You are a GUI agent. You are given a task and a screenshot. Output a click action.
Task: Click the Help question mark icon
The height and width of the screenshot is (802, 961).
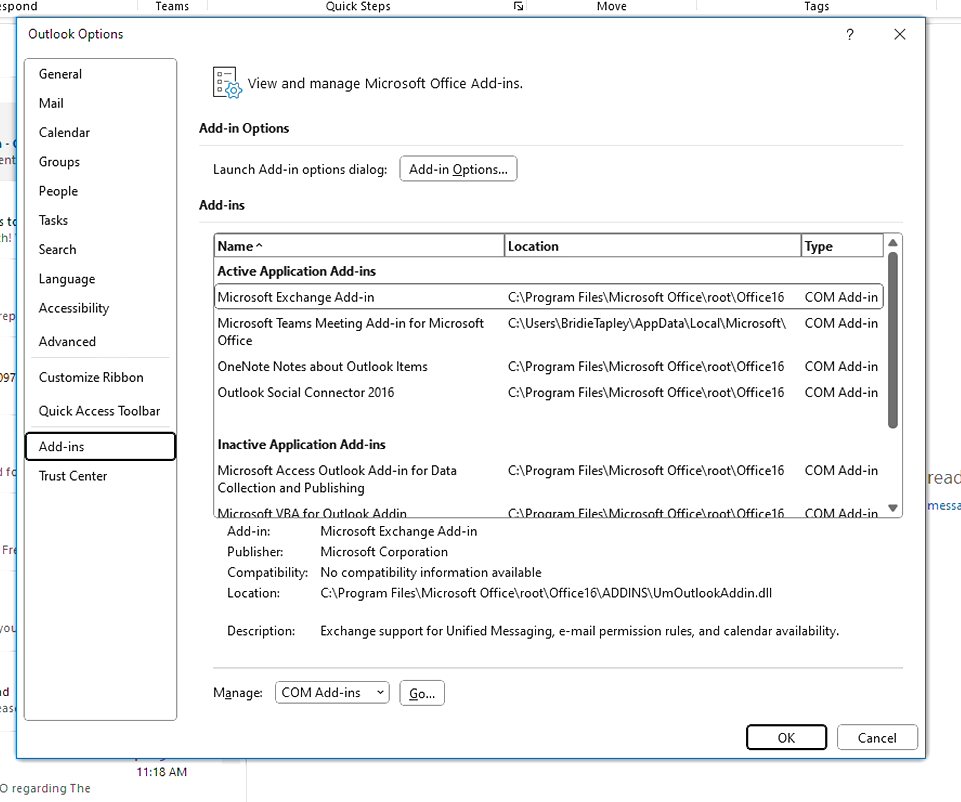point(849,34)
